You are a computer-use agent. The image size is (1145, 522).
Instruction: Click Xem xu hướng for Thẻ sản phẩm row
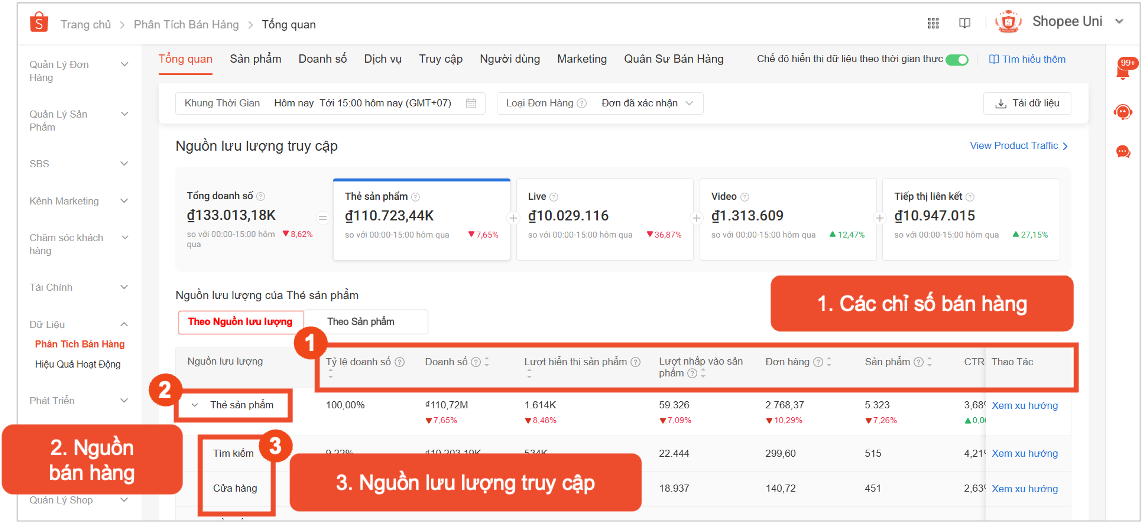1025,405
